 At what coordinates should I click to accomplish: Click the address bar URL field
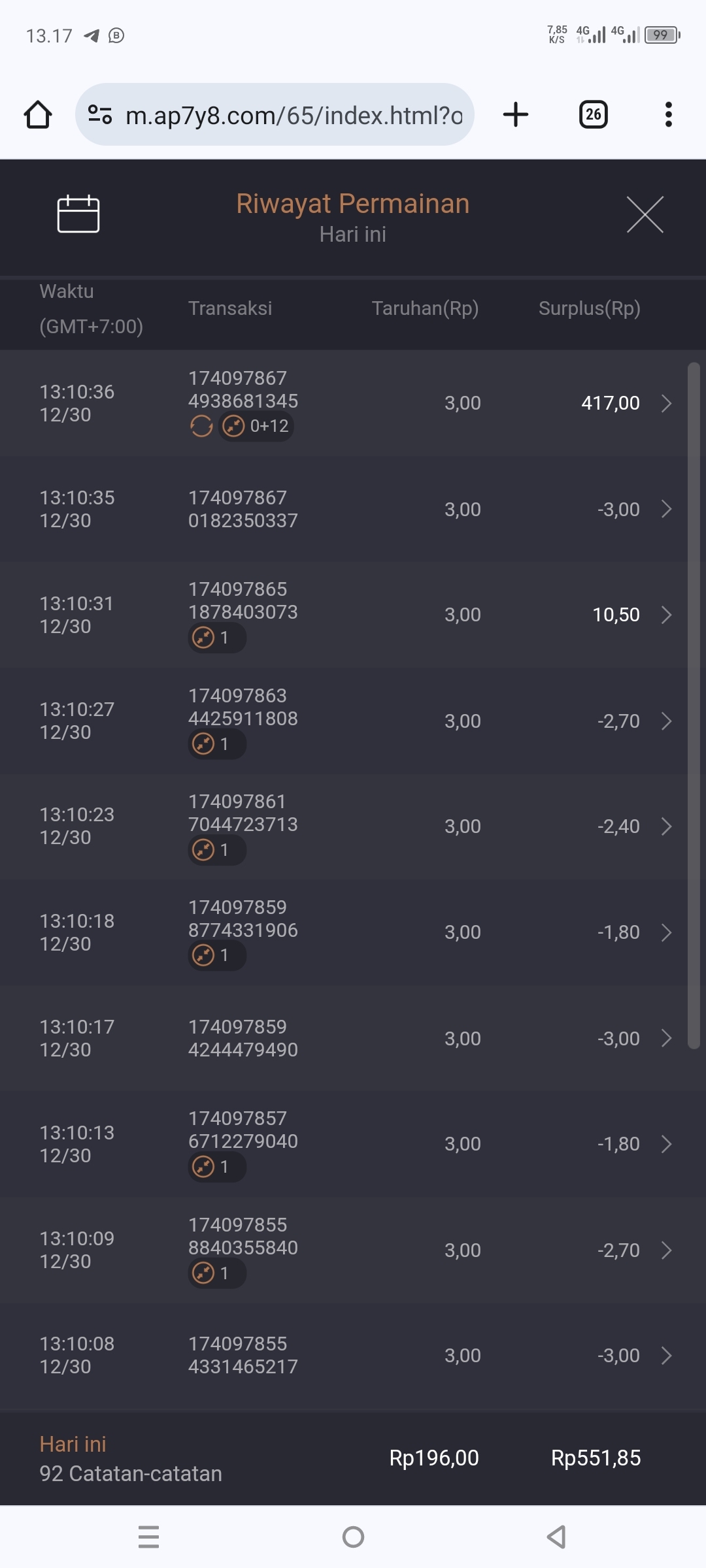coord(294,115)
